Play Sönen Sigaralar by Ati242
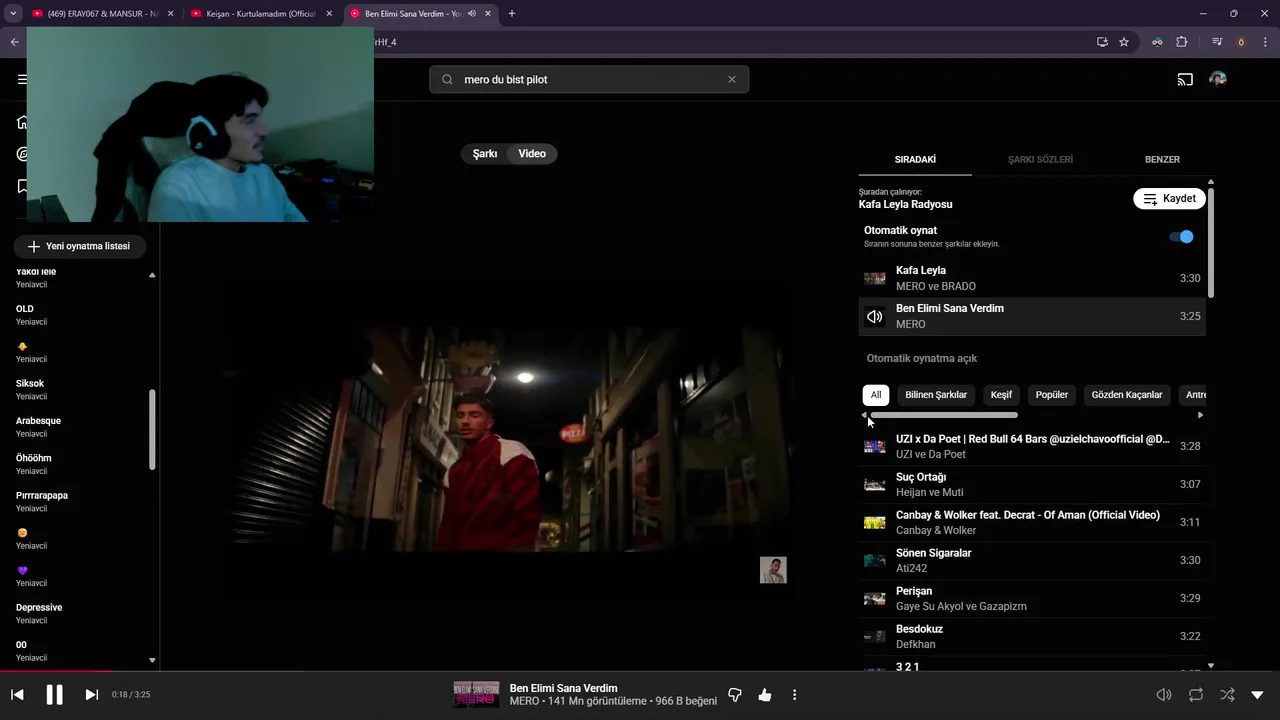The width and height of the screenshot is (1280, 720). click(1032, 560)
